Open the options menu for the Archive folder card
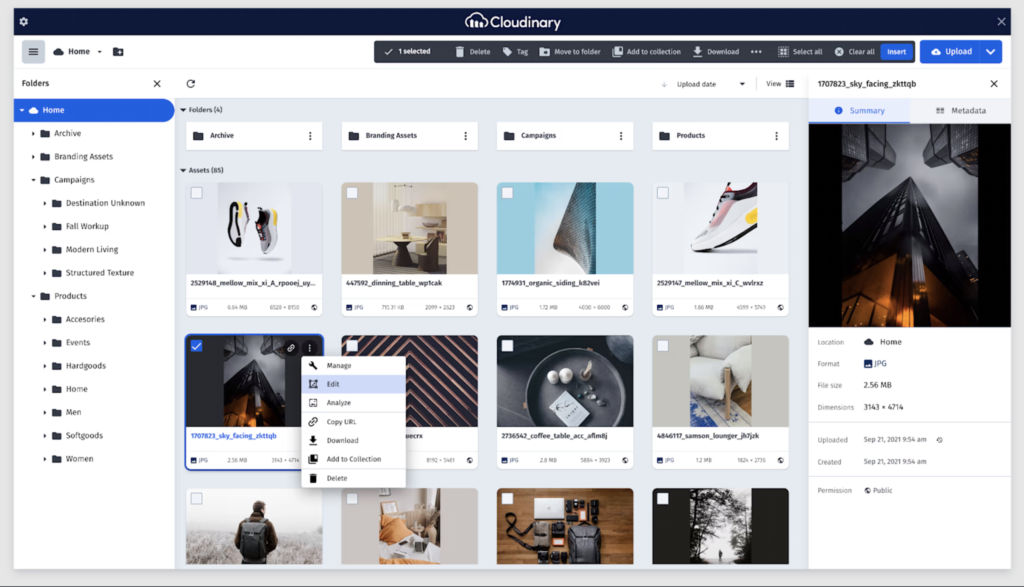This screenshot has width=1024, height=587. [310, 136]
